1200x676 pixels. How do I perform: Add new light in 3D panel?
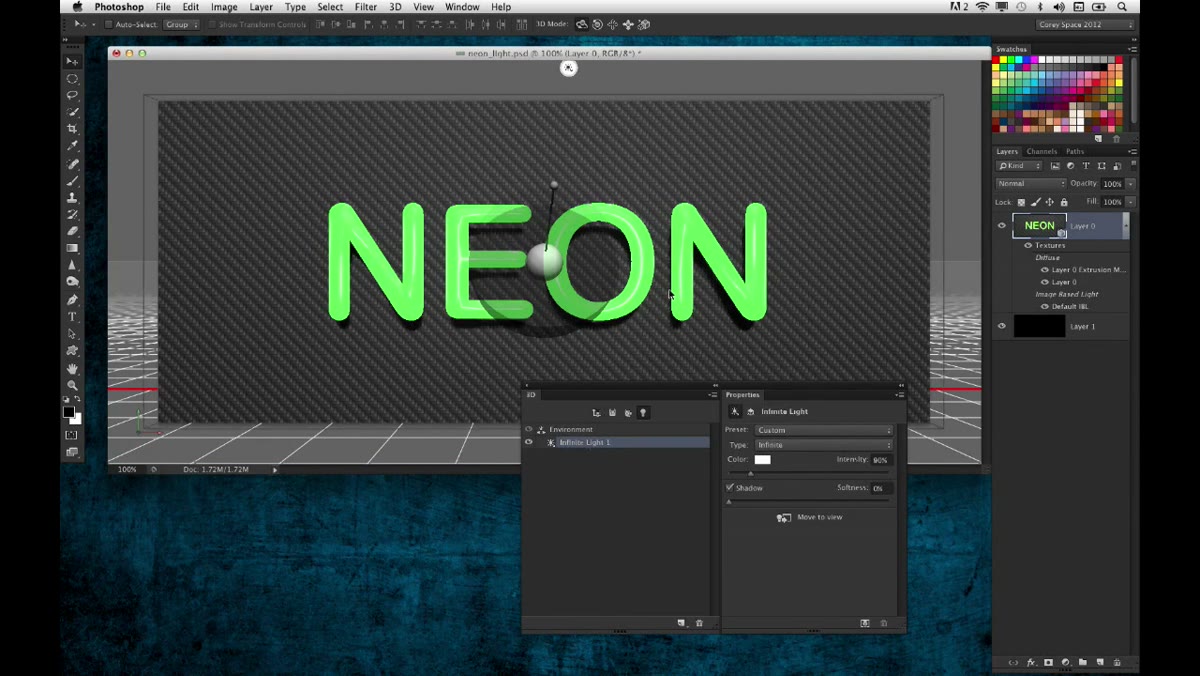pos(681,623)
